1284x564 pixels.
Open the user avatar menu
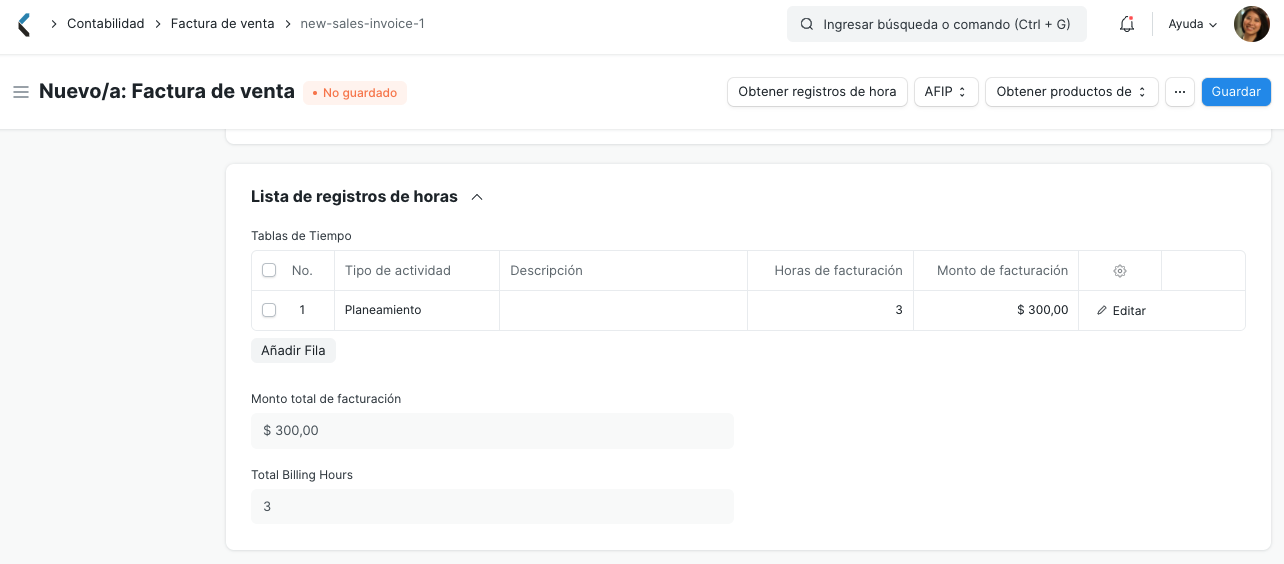[x=1251, y=24]
